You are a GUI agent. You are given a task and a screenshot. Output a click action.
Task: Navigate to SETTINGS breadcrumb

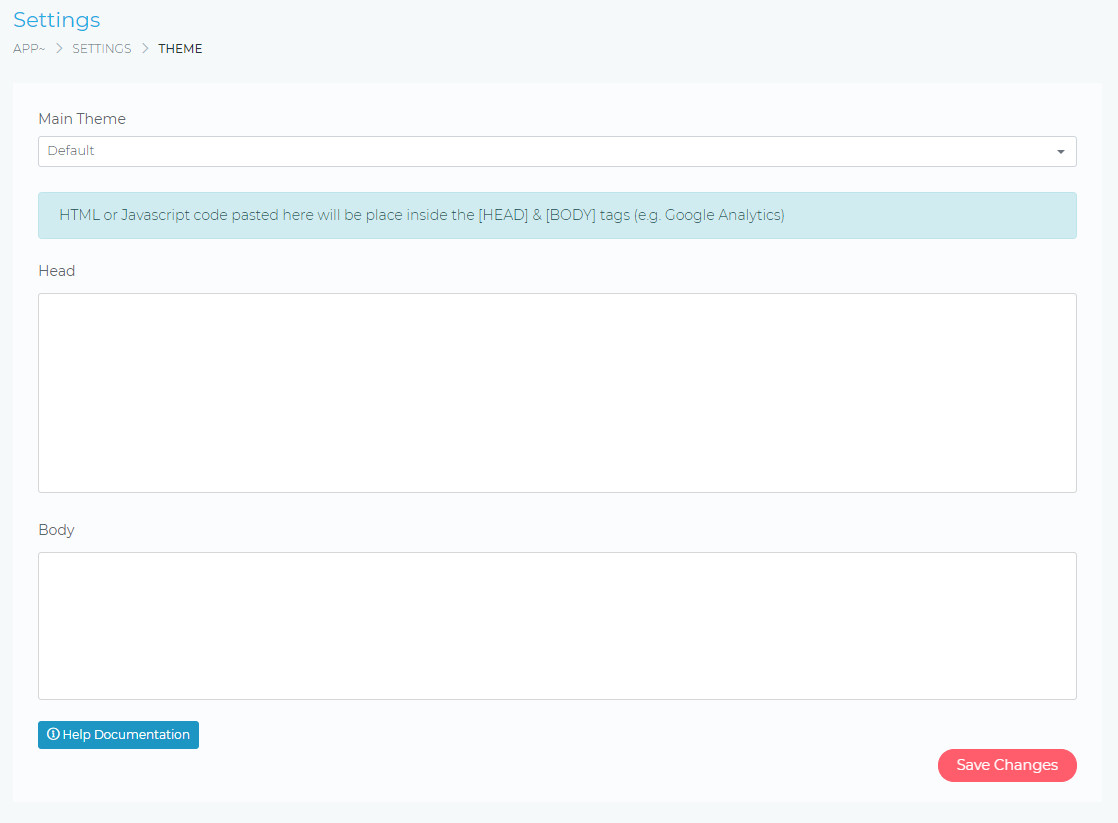[102, 49]
